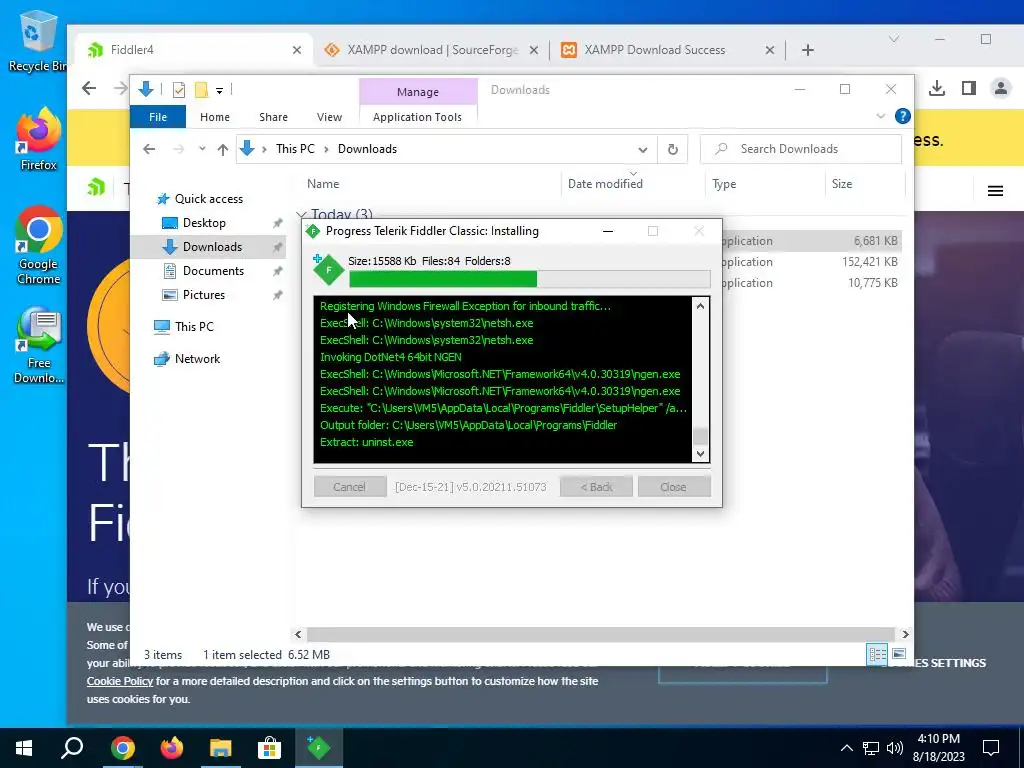Open the taskbar search magnifier
Viewport: 1024px width, 768px height.
(x=72, y=748)
